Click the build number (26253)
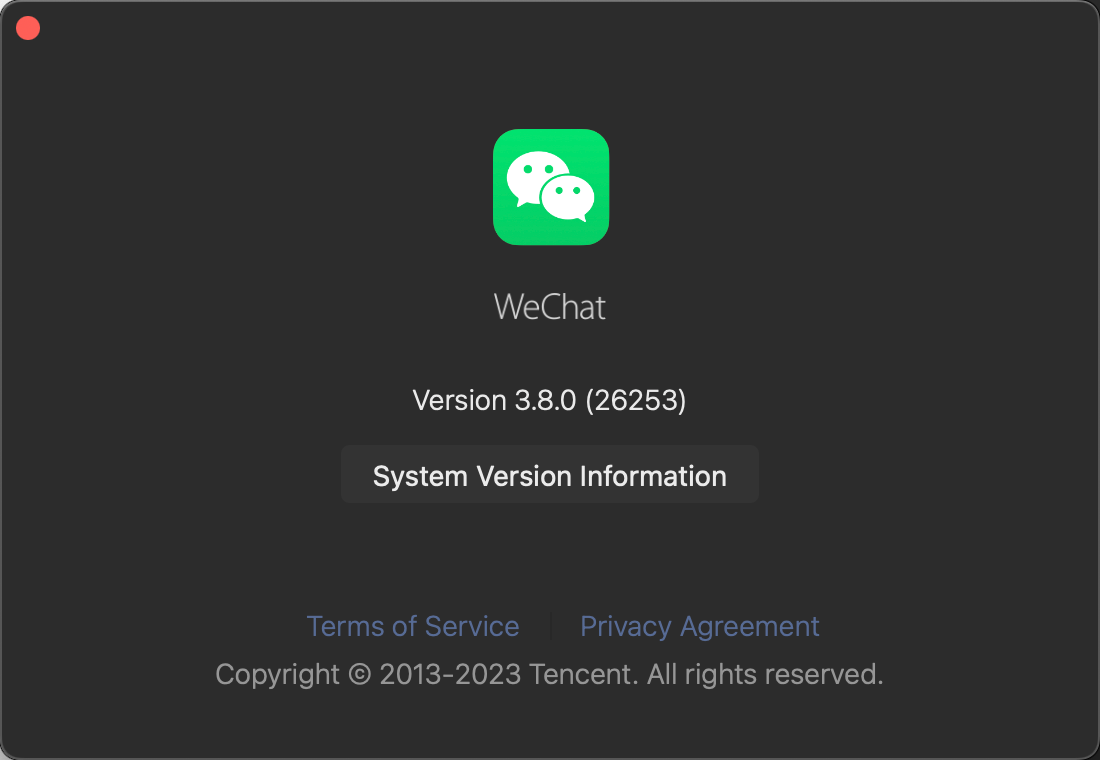 [636, 400]
